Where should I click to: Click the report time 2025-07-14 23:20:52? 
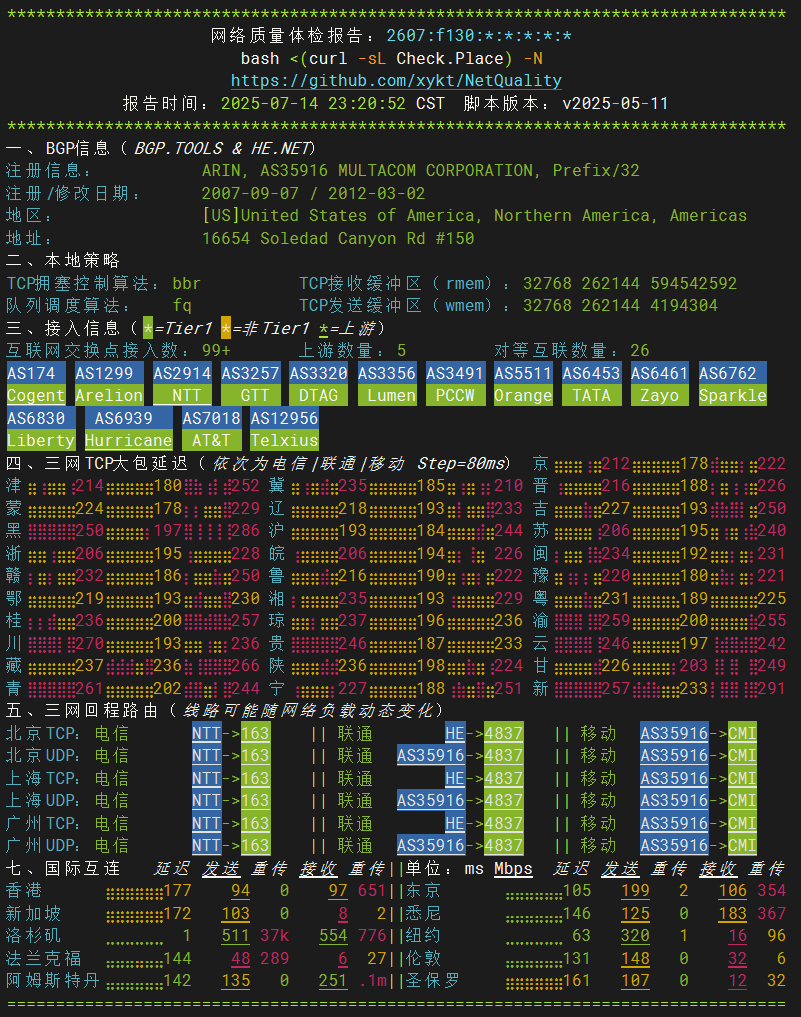313,103
